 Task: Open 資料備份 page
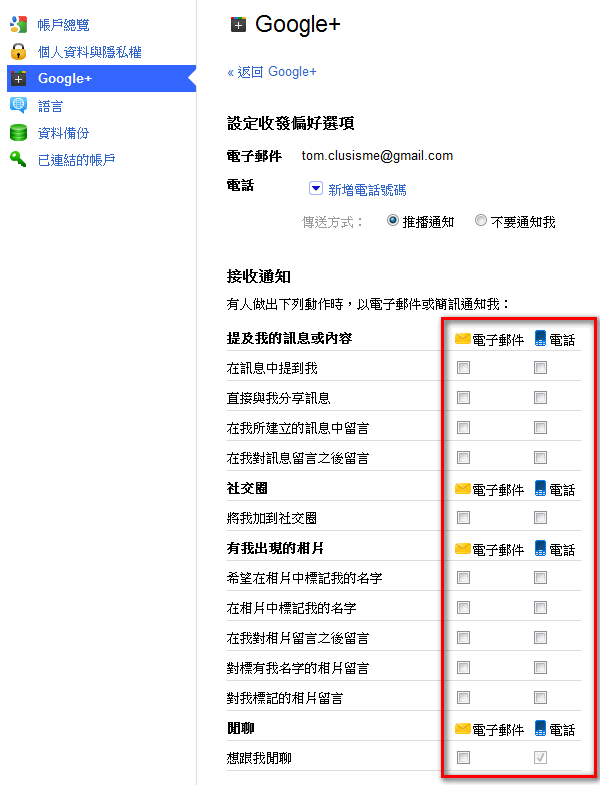[64, 133]
